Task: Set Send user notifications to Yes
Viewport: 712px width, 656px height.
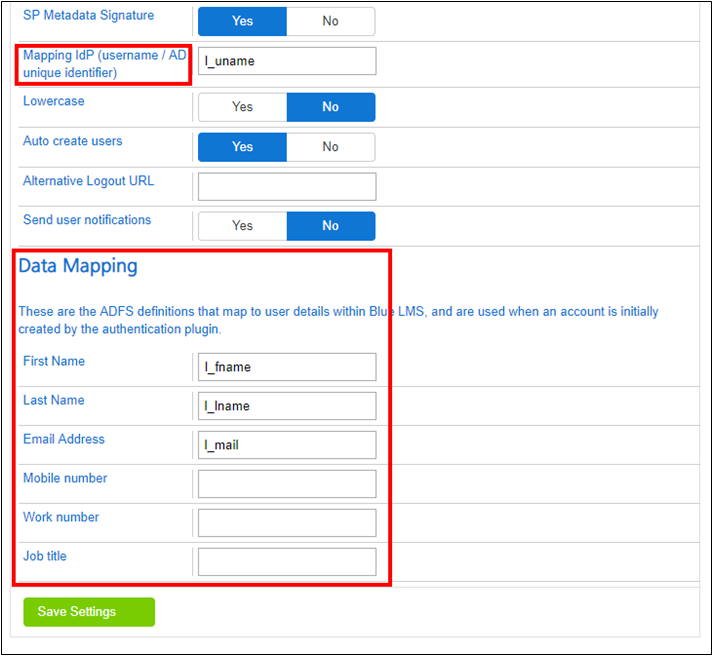Action: tap(242, 226)
